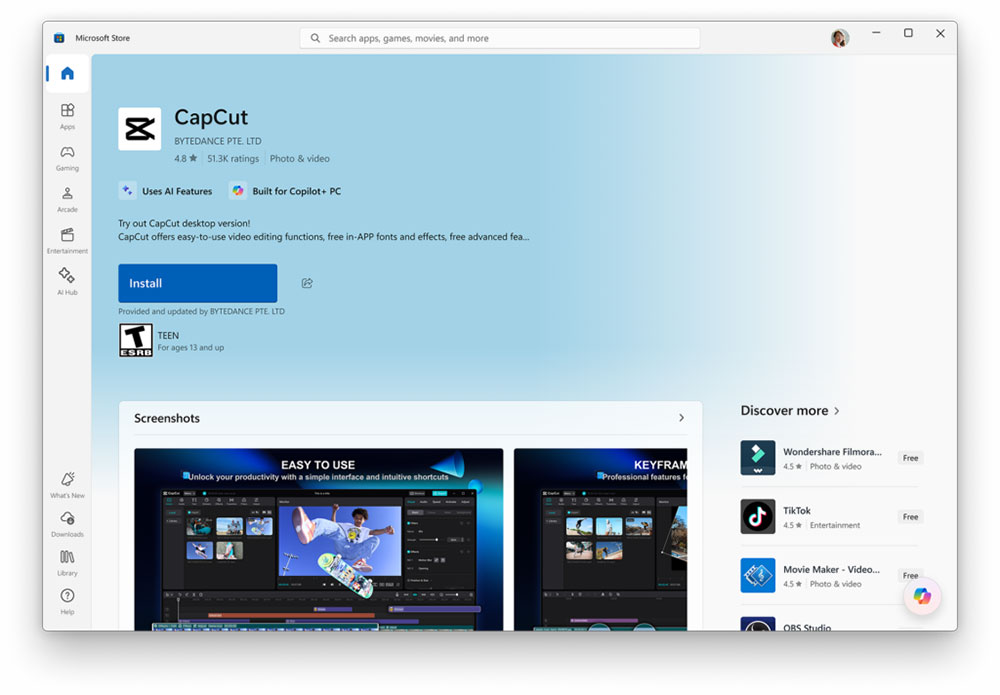The image size is (1000, 695).
Task: Open Arcade from the sidebar
Action: click(x=67, y=199)
